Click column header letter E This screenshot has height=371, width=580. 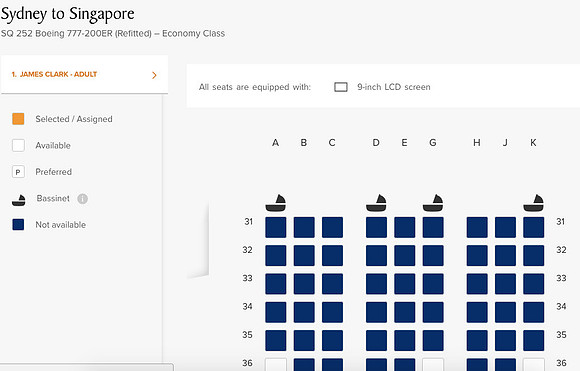(404, 143)
